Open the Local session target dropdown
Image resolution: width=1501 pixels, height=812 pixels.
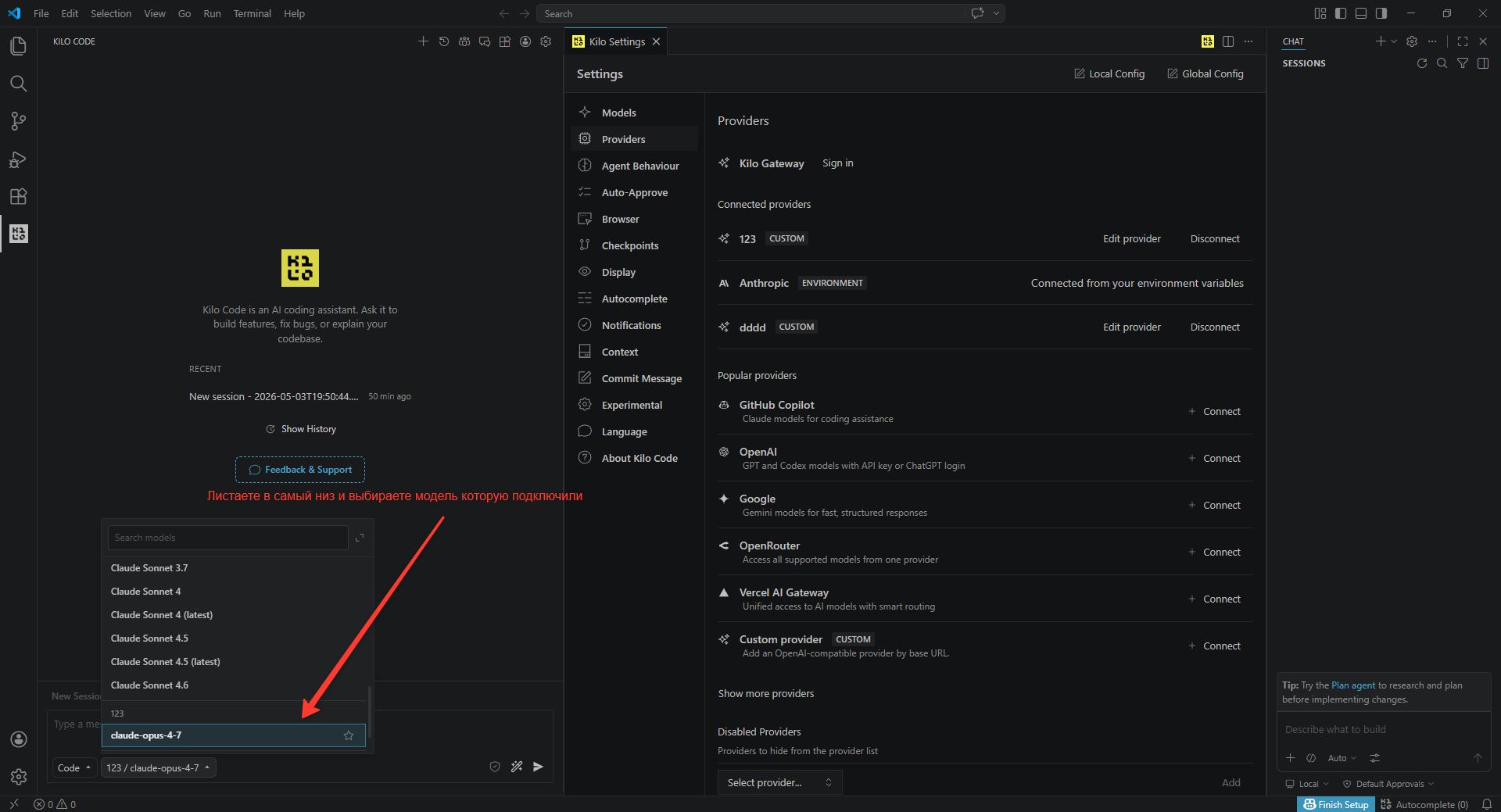click(x=1307, y=784)
